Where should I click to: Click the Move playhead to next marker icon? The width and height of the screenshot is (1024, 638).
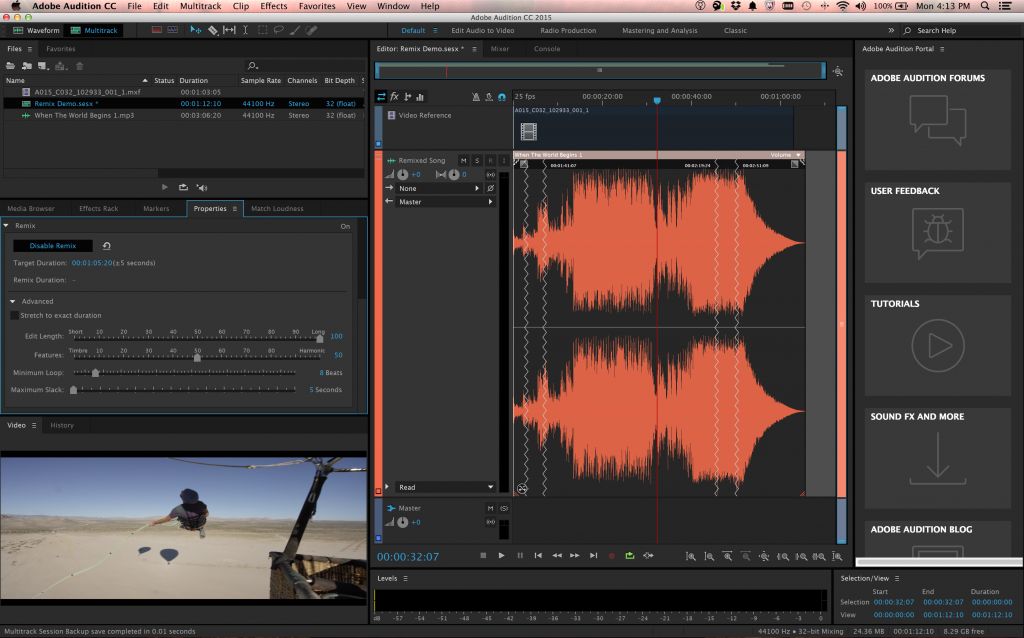point(592,555)
